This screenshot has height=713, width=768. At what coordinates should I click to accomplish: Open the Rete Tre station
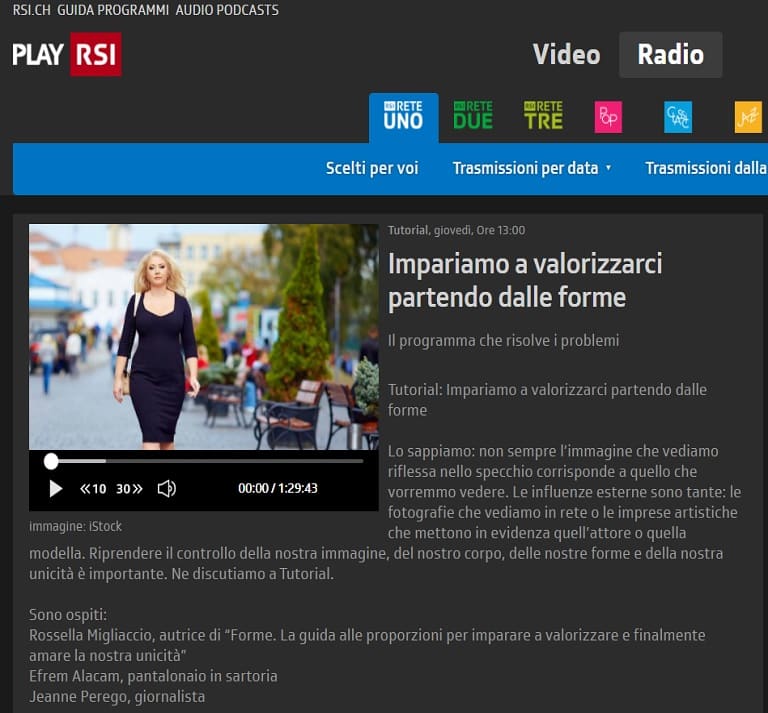pos(543,117)
